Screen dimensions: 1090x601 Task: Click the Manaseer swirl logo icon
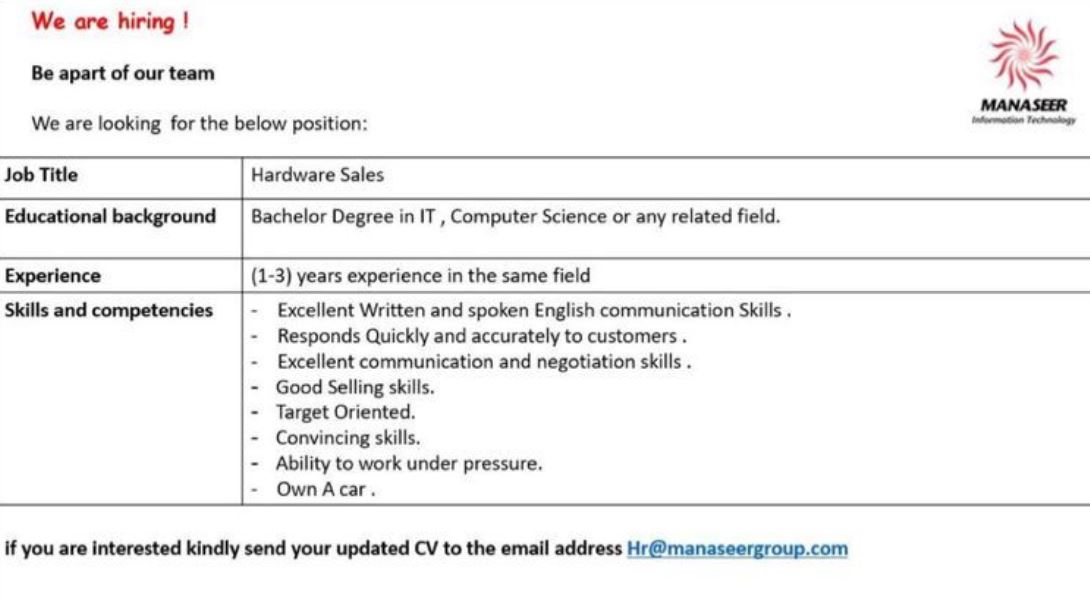(x=1024, y=56)
